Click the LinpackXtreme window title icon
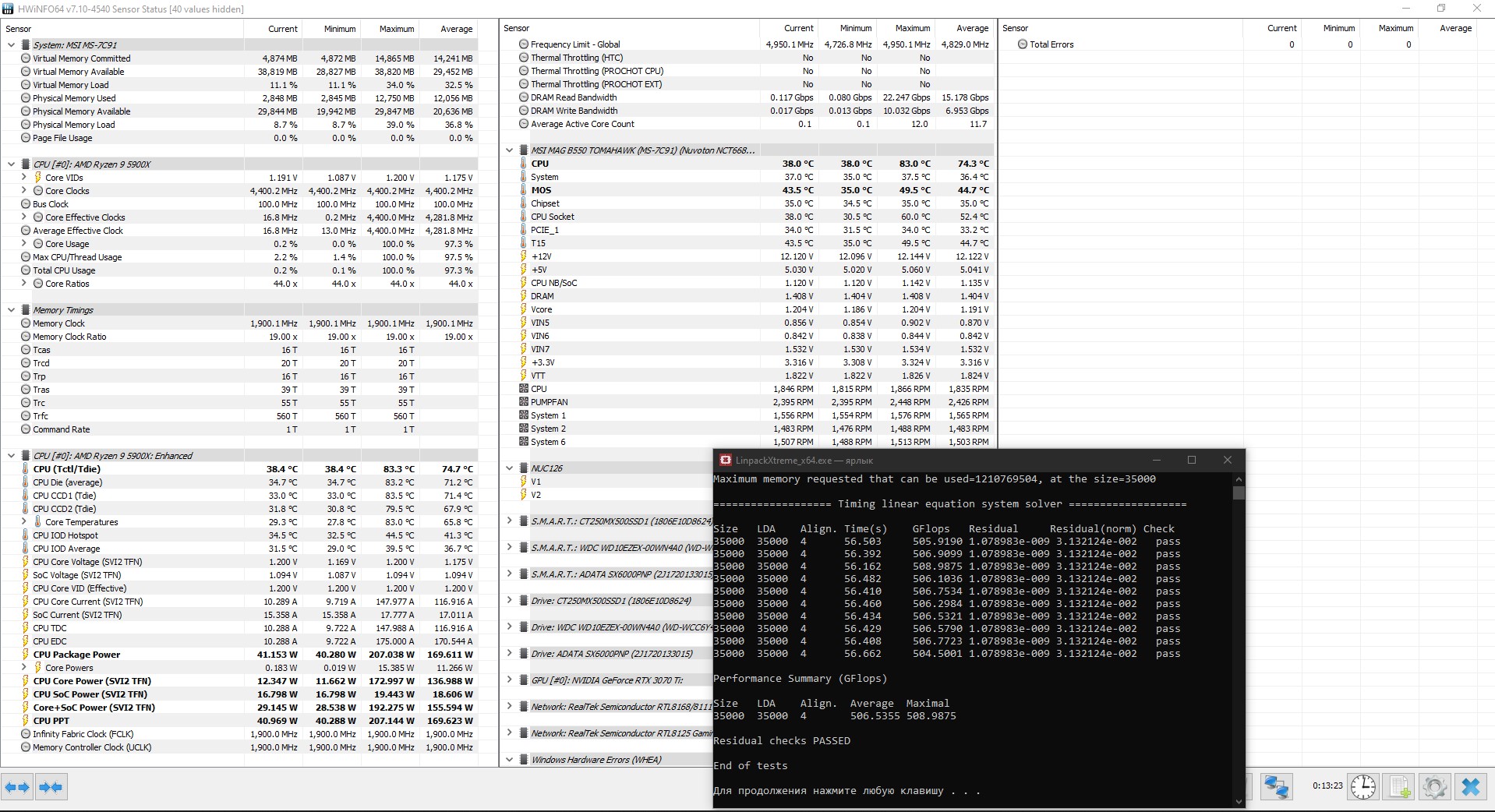The image size is (1495, 812). pyautogui.click(x=725, y=461)
